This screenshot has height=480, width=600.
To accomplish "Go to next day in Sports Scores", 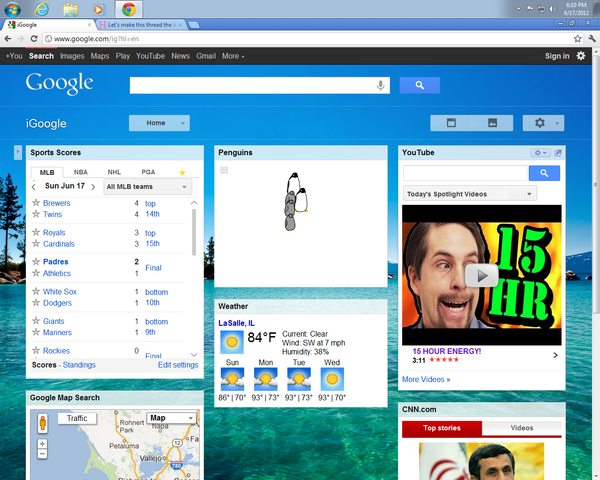I will [93, 187].
